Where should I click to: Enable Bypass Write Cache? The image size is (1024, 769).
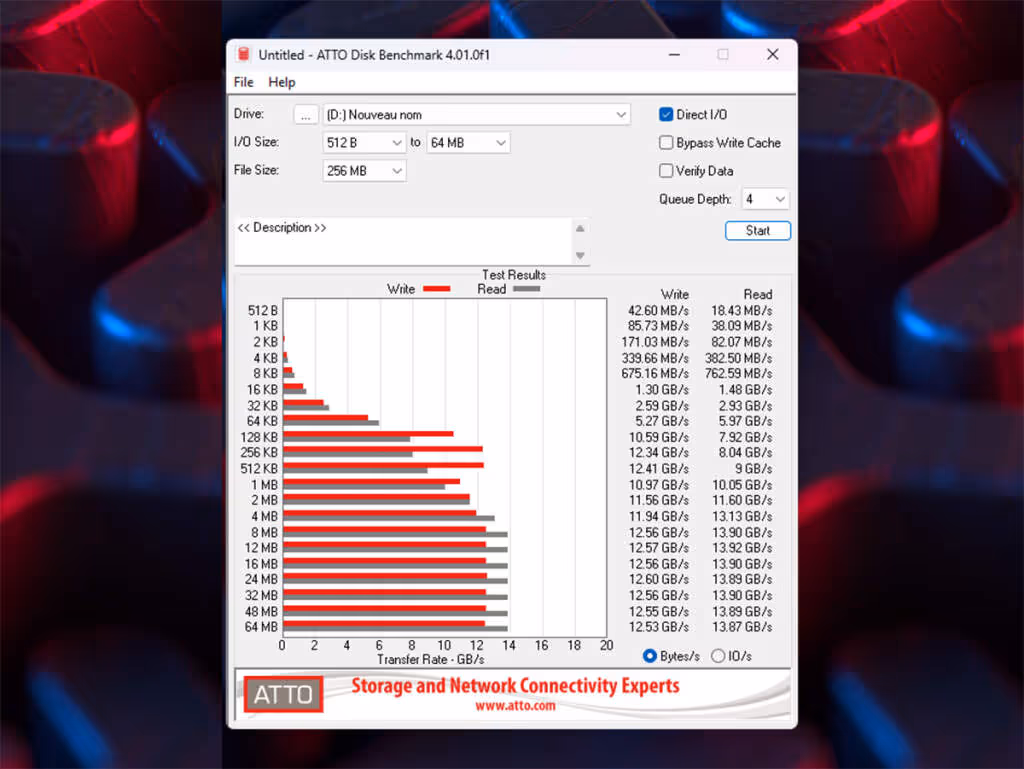point(665,142)
